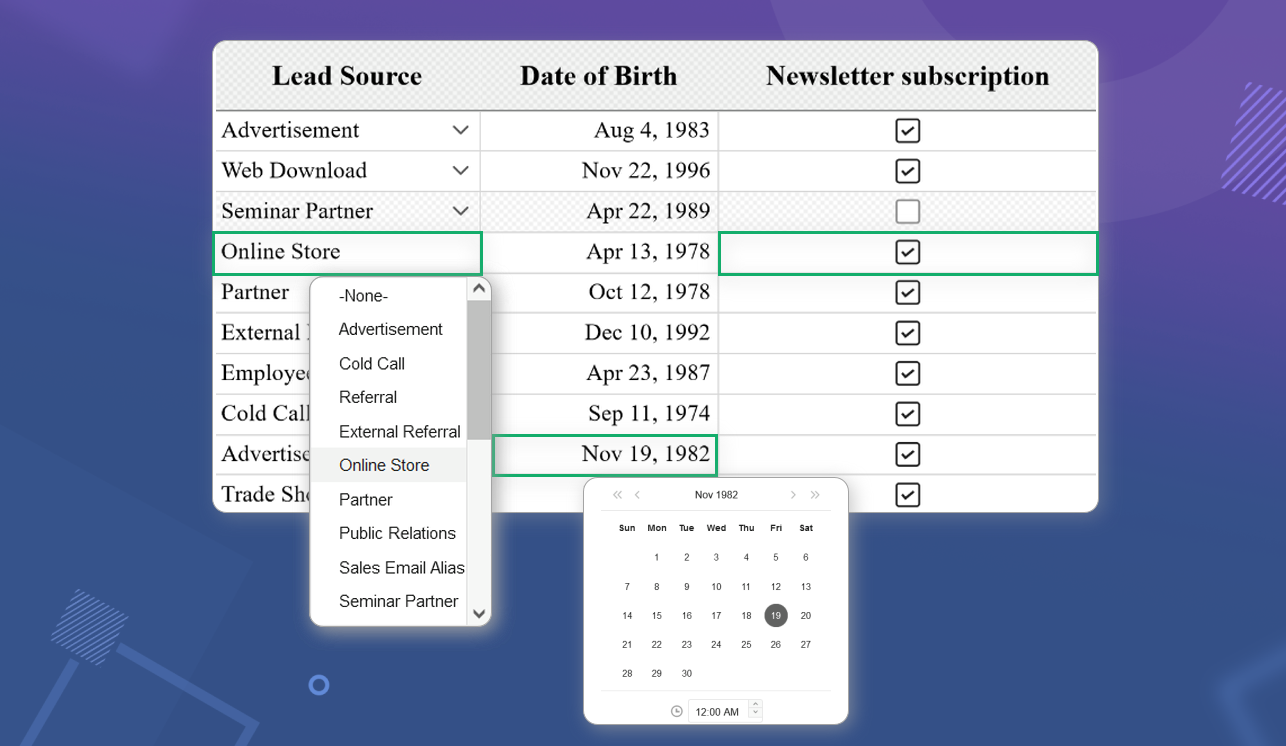Increase time using the stepper up arrow

(x=755, y=705)
